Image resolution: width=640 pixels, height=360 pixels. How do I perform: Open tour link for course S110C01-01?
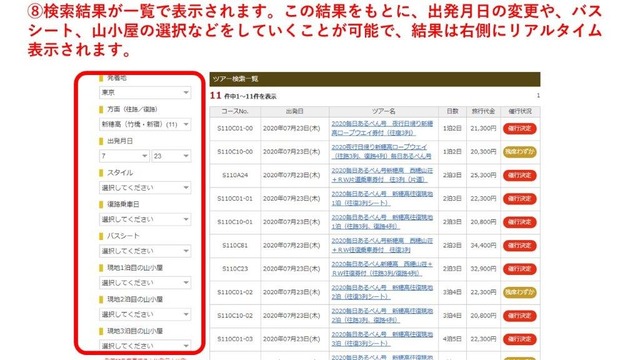[x=382, y=198]
